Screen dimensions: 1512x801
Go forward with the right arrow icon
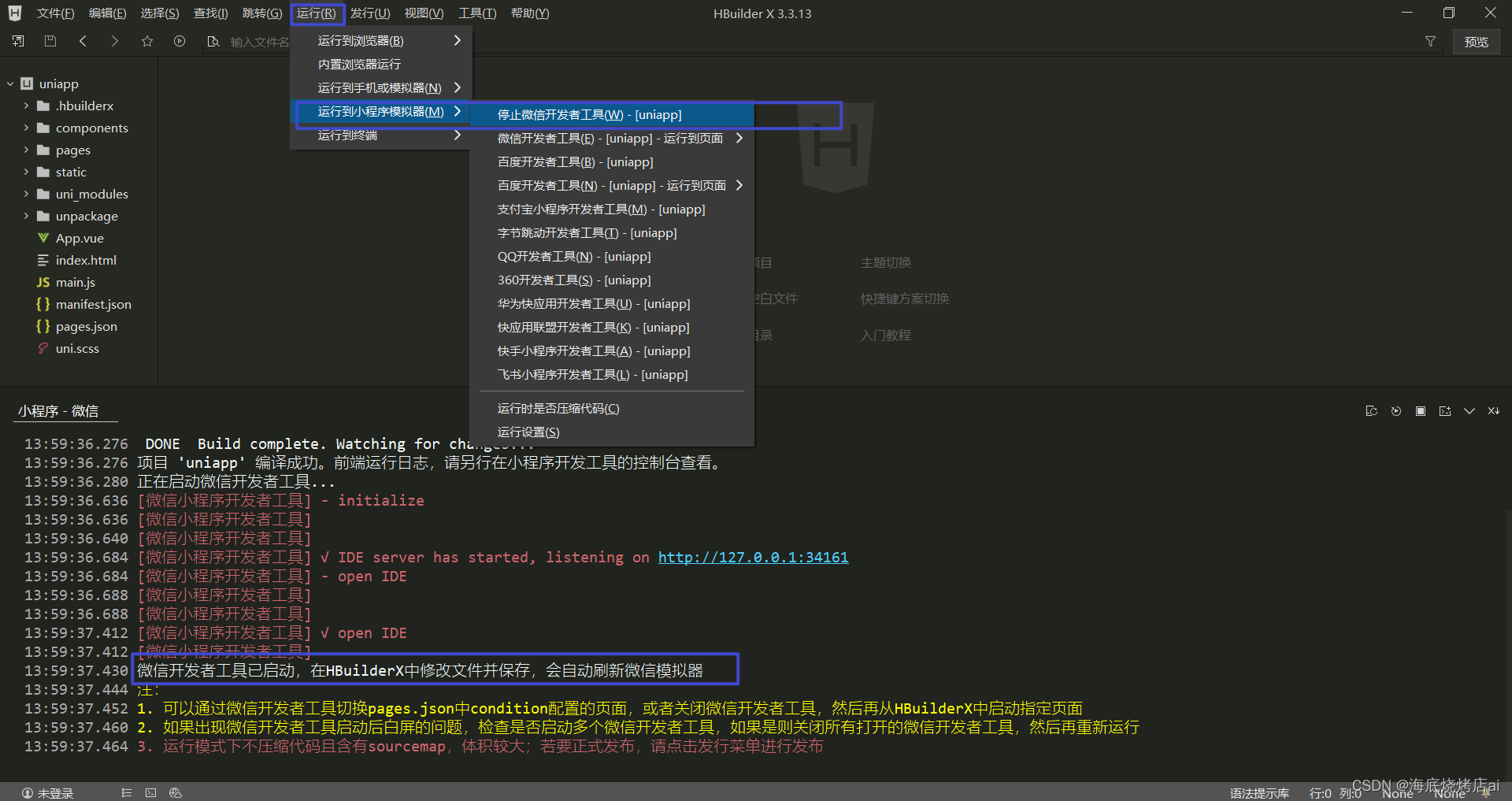coord(115,41)
